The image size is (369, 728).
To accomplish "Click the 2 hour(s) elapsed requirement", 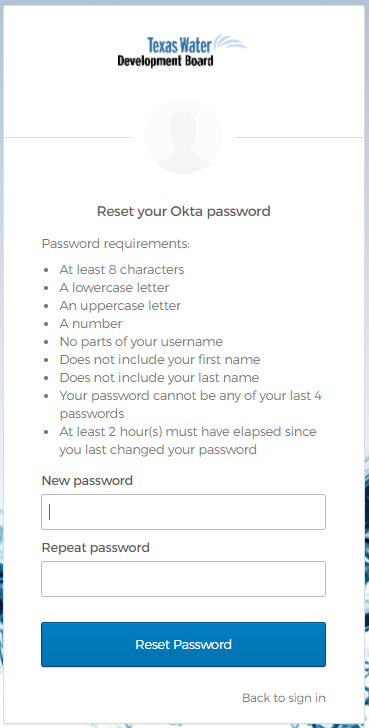I will point(188,441).
